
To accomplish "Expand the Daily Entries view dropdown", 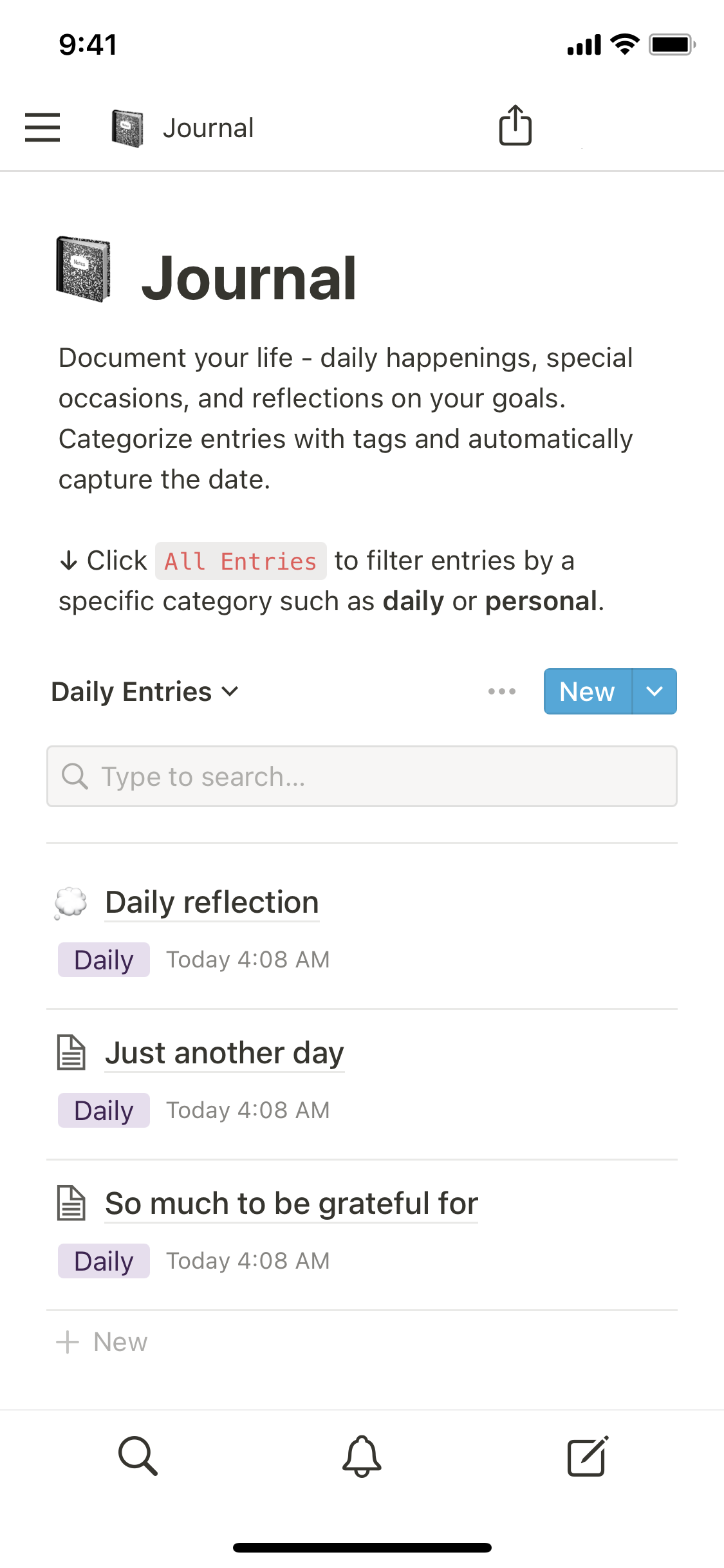I will click(145, 692).
